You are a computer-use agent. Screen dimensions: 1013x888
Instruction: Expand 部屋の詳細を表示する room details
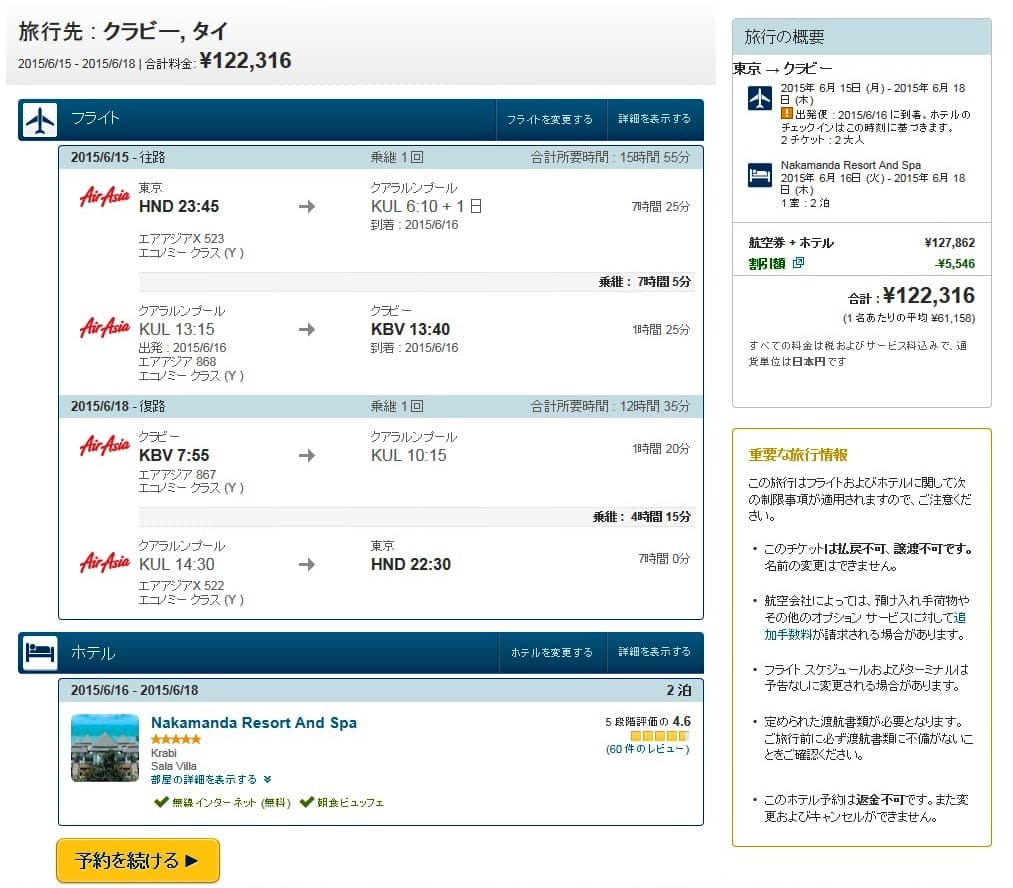point(210,779)
